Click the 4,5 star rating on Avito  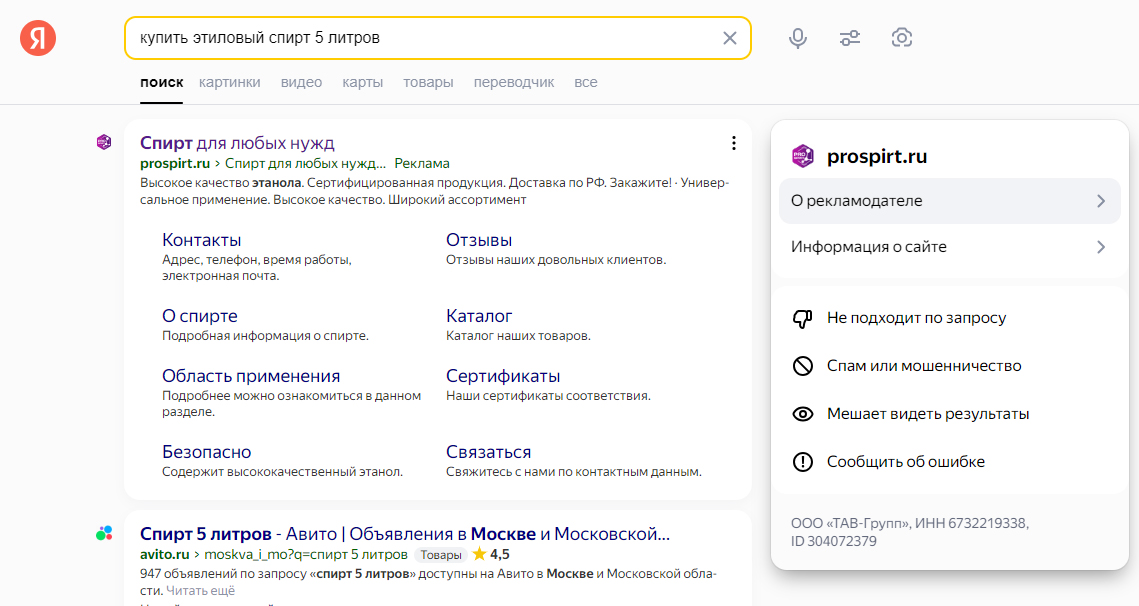(x=491, y=554)
